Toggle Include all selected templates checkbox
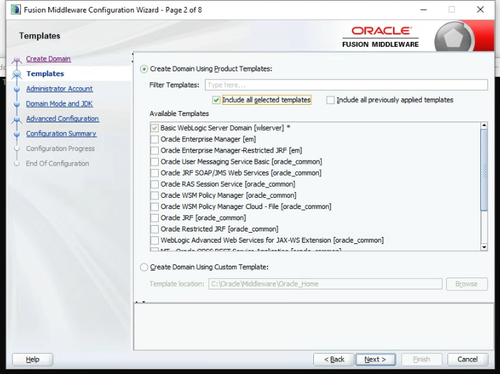The image size is (500, 374). point(216,100)
